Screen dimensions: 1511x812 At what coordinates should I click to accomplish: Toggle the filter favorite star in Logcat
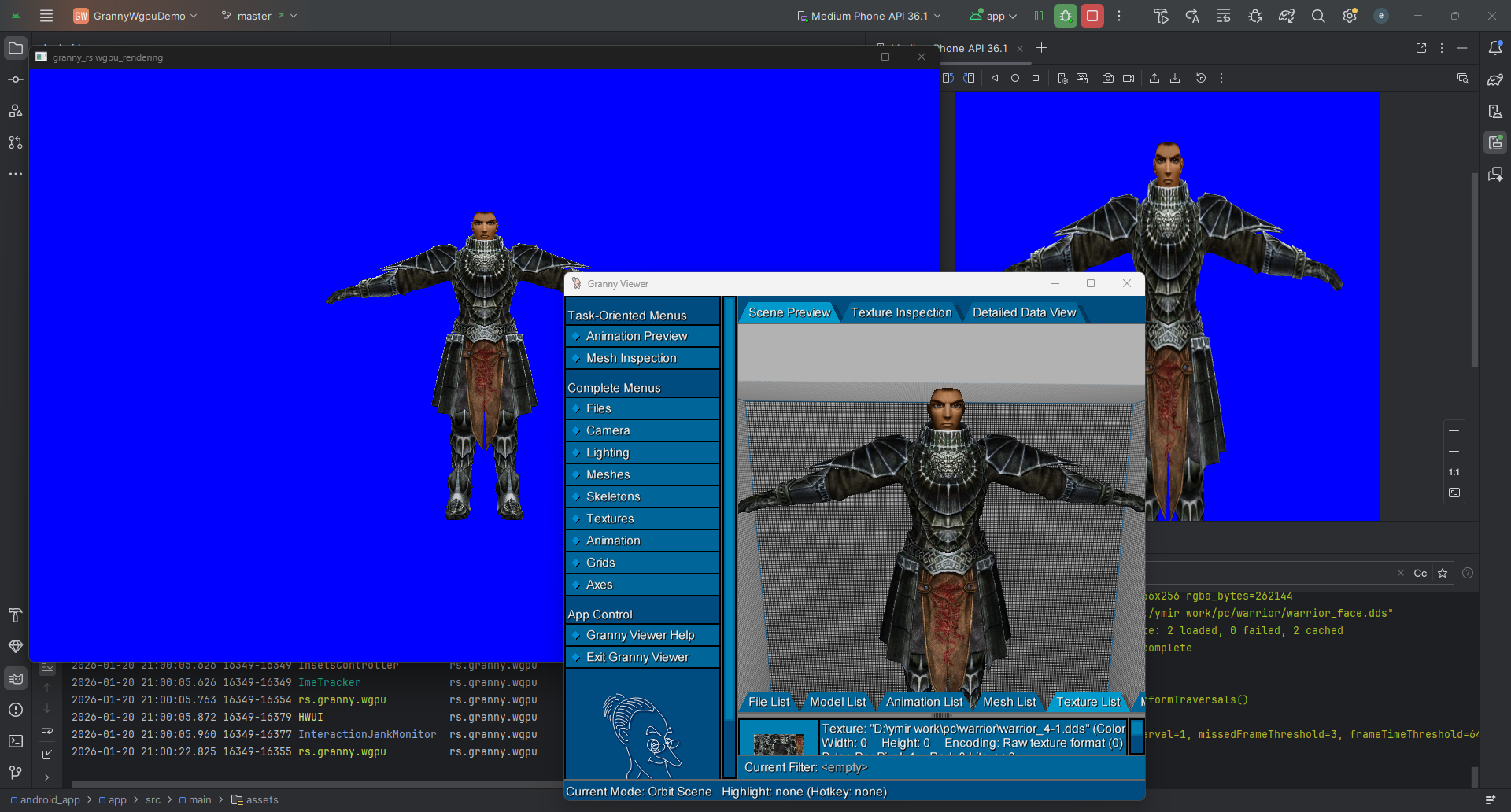click(x=1443, y=573)
